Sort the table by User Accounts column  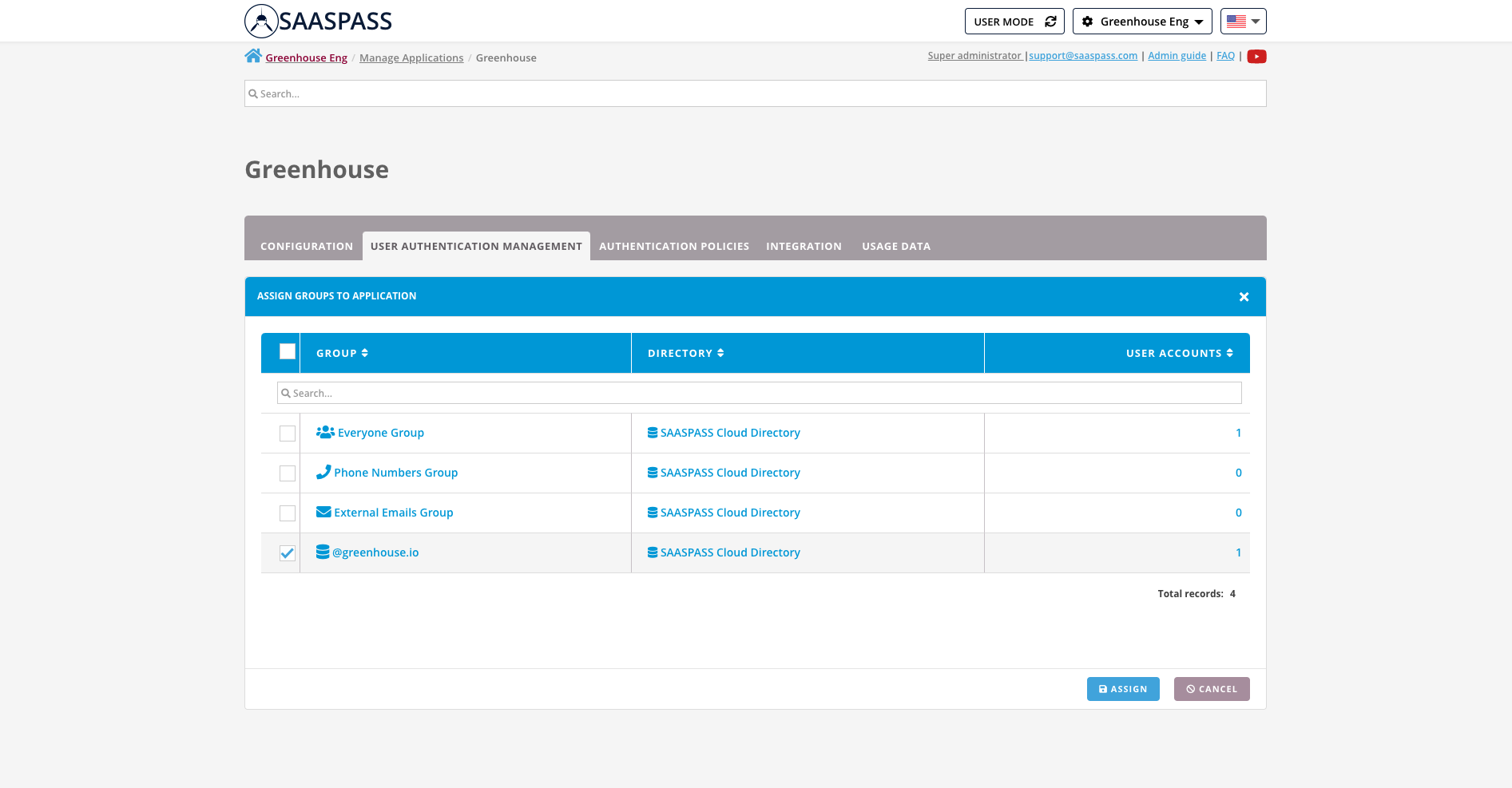(x=1179, y=353)
